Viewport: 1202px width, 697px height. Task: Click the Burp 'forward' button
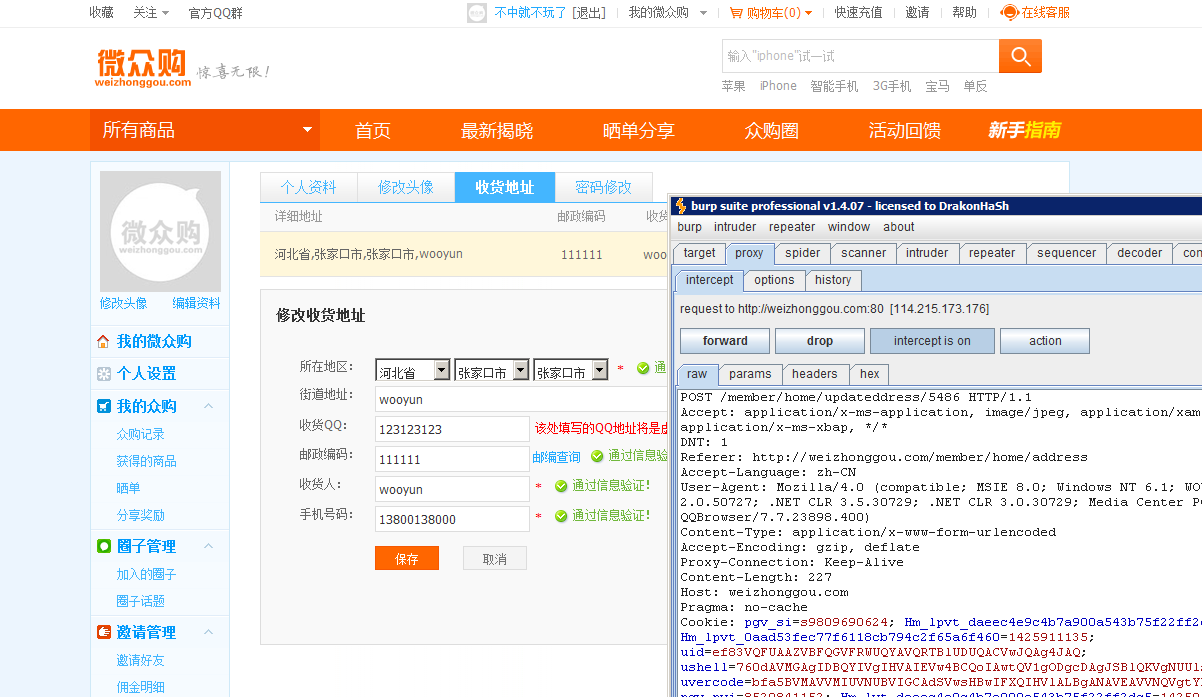coord(725,341)
